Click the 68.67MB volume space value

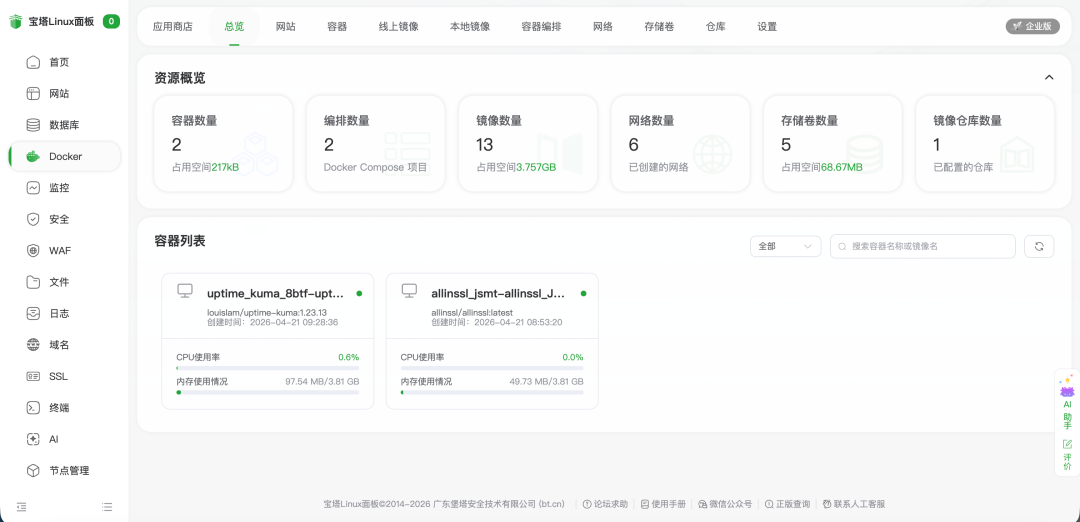point(842,167)
